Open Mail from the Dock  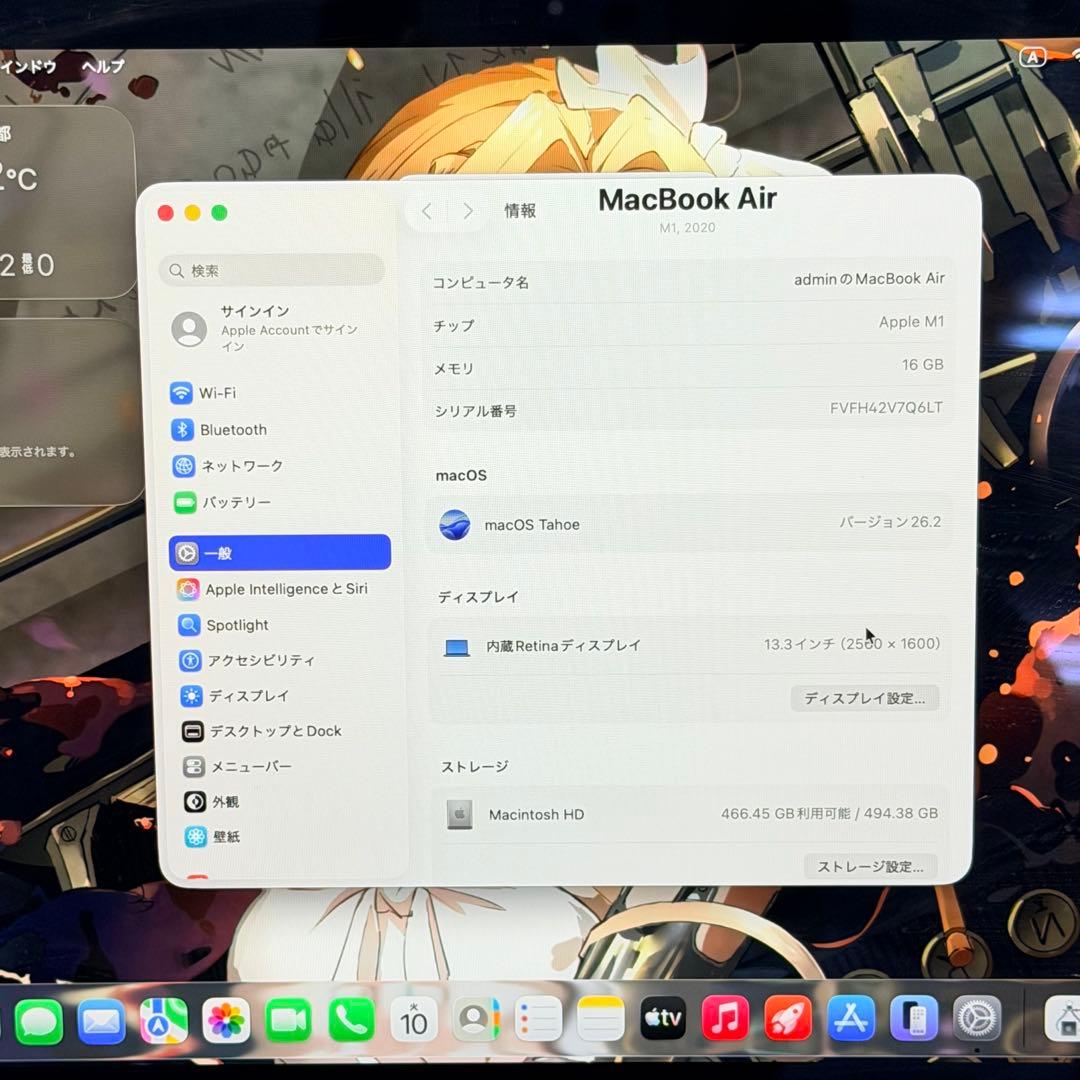[x=101, y=1021]
